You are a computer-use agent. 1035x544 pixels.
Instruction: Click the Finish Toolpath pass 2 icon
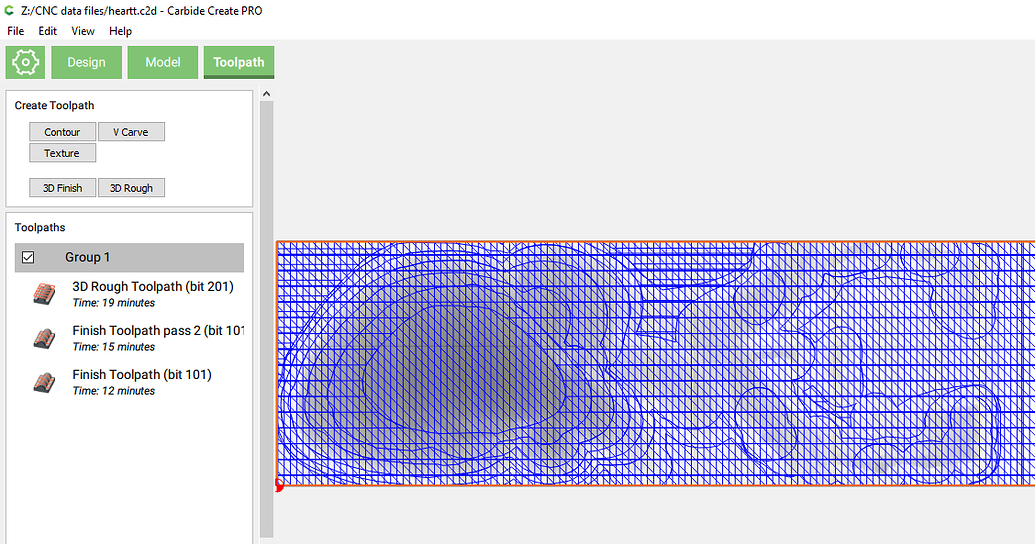[x=44, y=338]
